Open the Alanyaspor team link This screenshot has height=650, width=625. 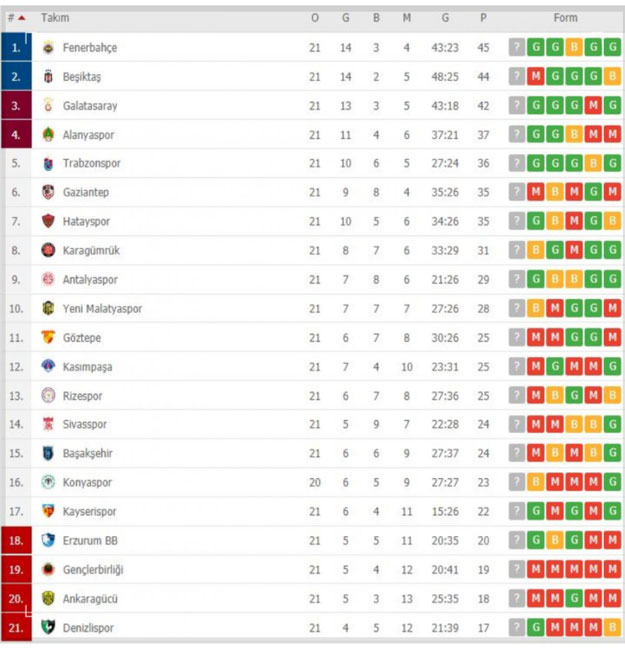click(91, 135)
